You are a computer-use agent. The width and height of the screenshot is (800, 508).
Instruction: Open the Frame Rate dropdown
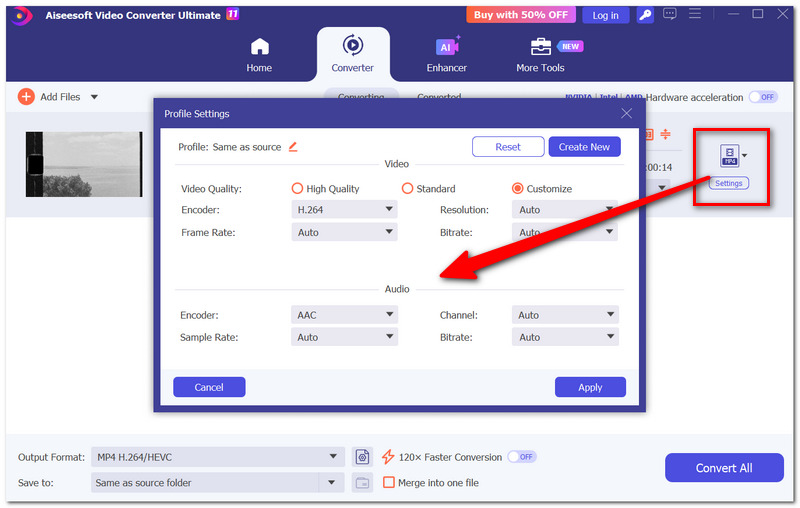tap(344, 232)
